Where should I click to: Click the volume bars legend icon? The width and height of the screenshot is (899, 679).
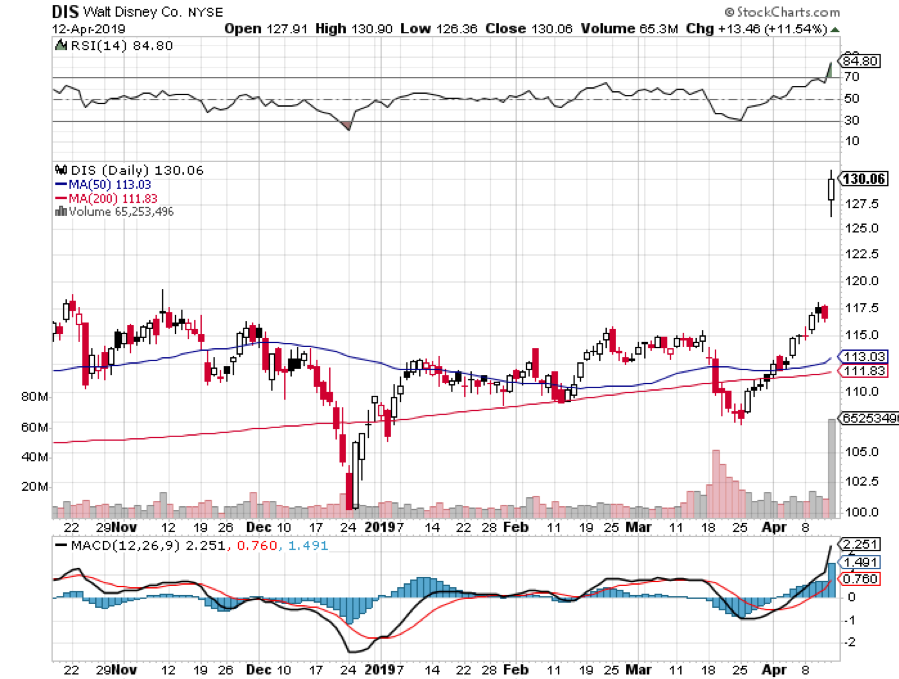[x=61, y=212]
